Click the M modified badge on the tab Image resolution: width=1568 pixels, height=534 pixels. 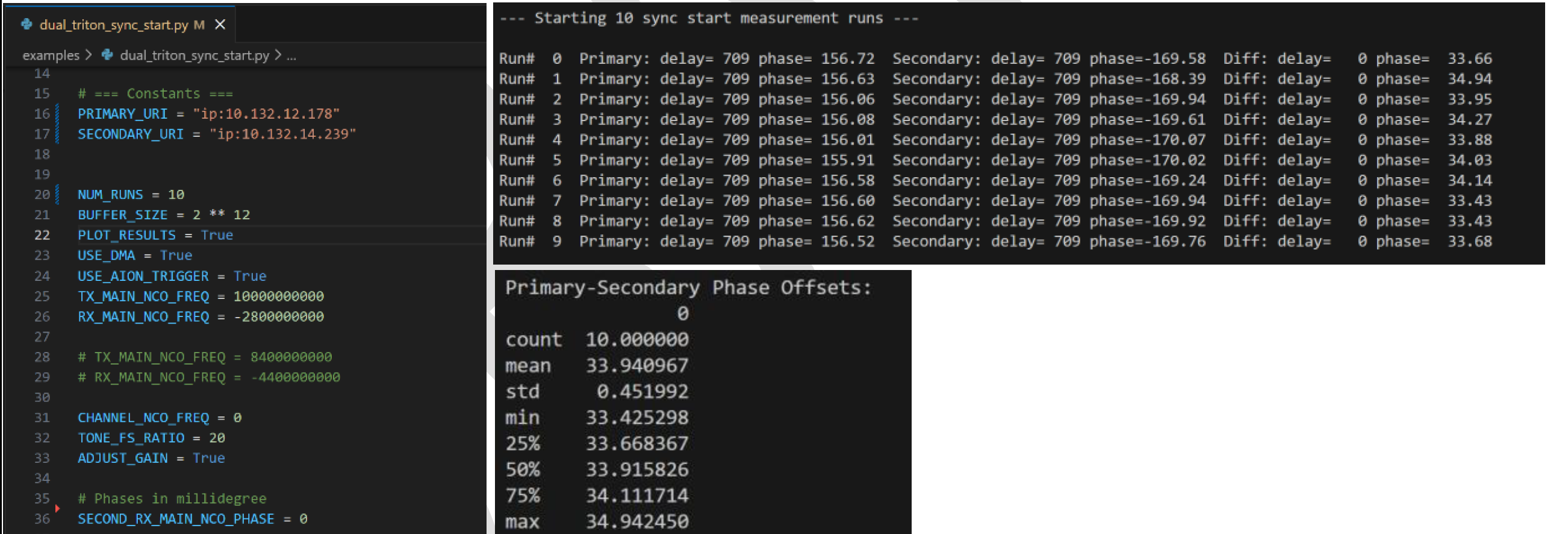point(199,25)
